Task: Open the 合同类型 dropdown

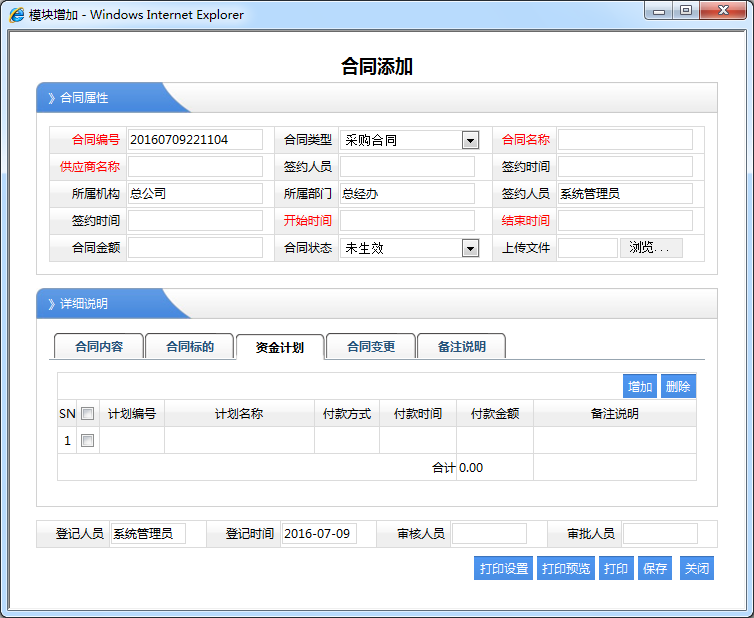Action: pos(470,140)
